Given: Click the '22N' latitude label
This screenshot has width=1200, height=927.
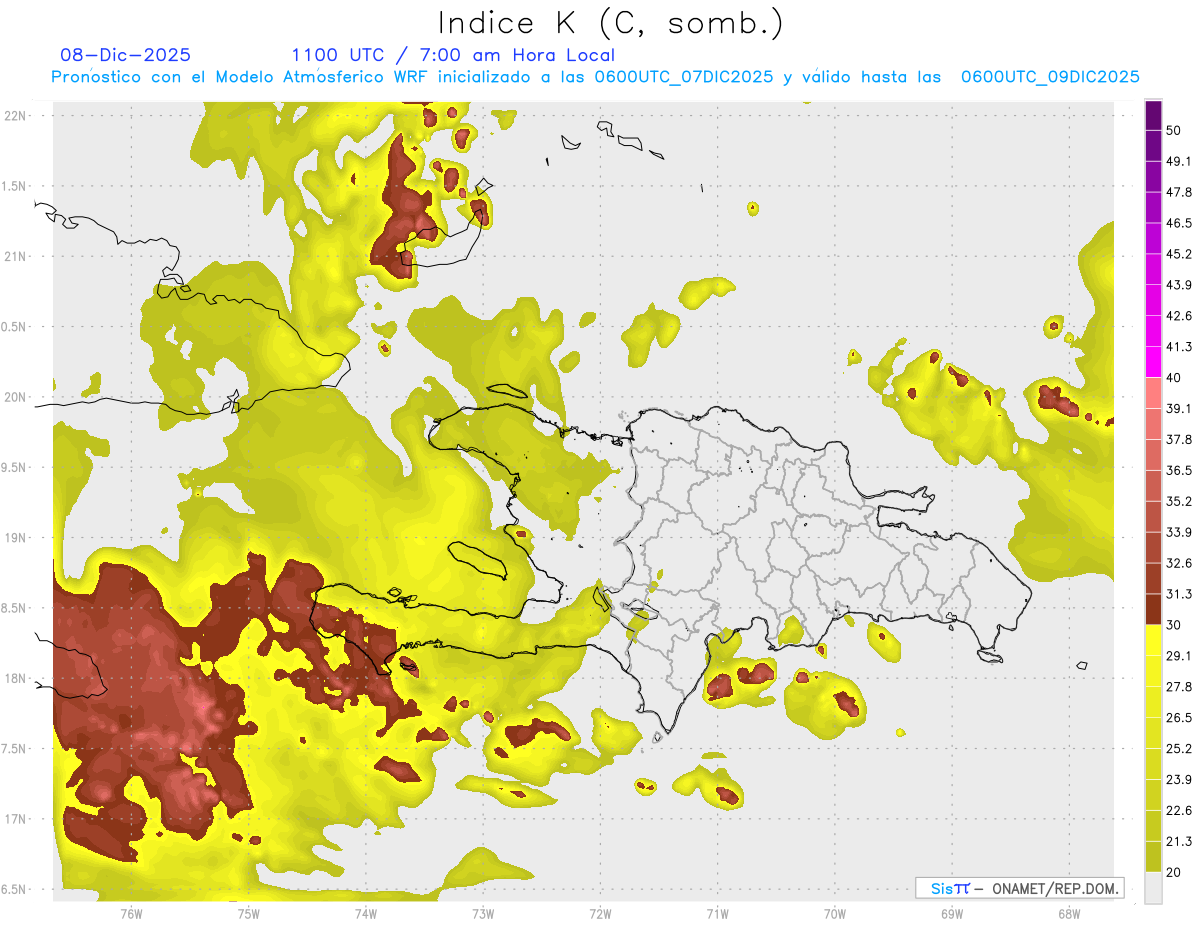Looking at the screenshot, I should click(x=15, y=116).
